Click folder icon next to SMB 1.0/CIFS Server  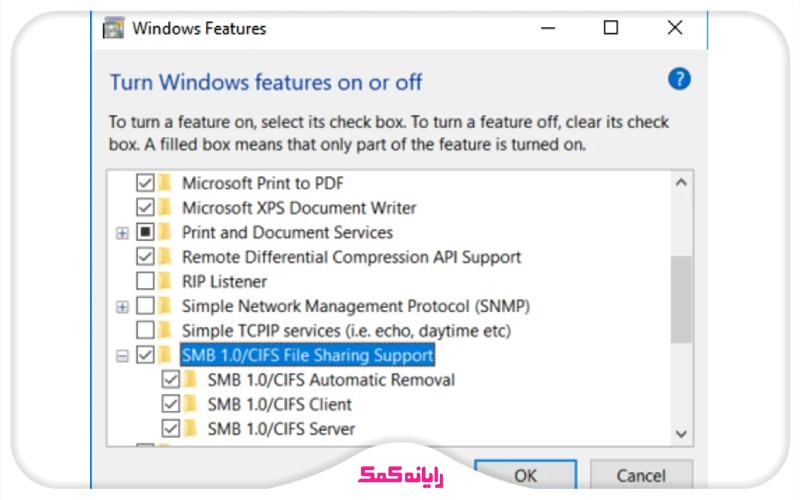coord(190,429)
